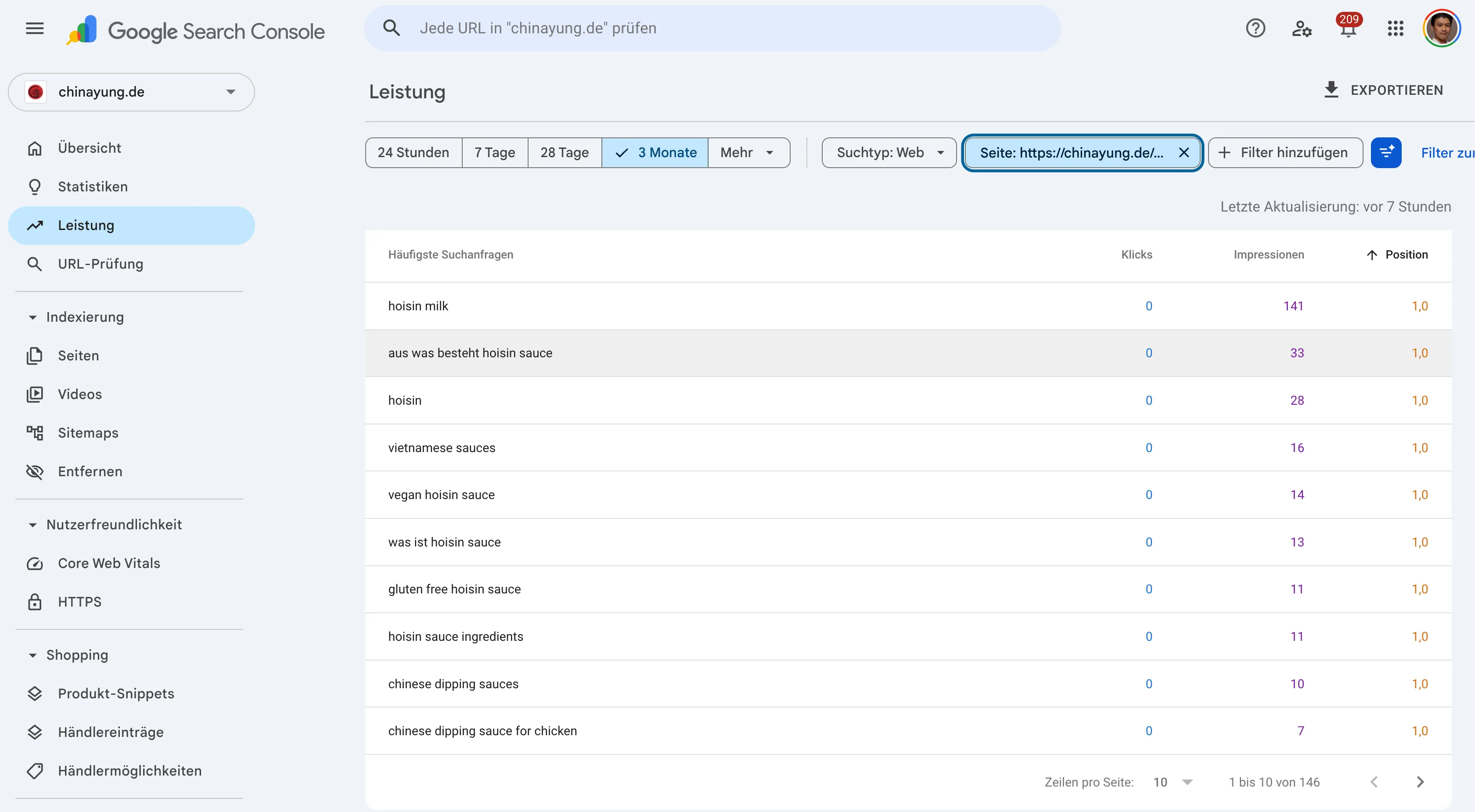Click the Sitemaps icon in sidebar
The width and height of the screenshot is (1475, 812).
(x=35, y=433)
